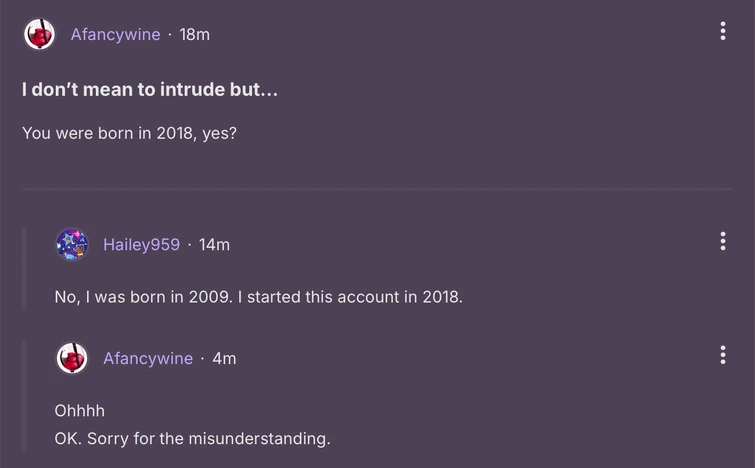Click the "Ohhhh" line in the last reply
This screenshot has height=468, width=755.
point(79,411)
